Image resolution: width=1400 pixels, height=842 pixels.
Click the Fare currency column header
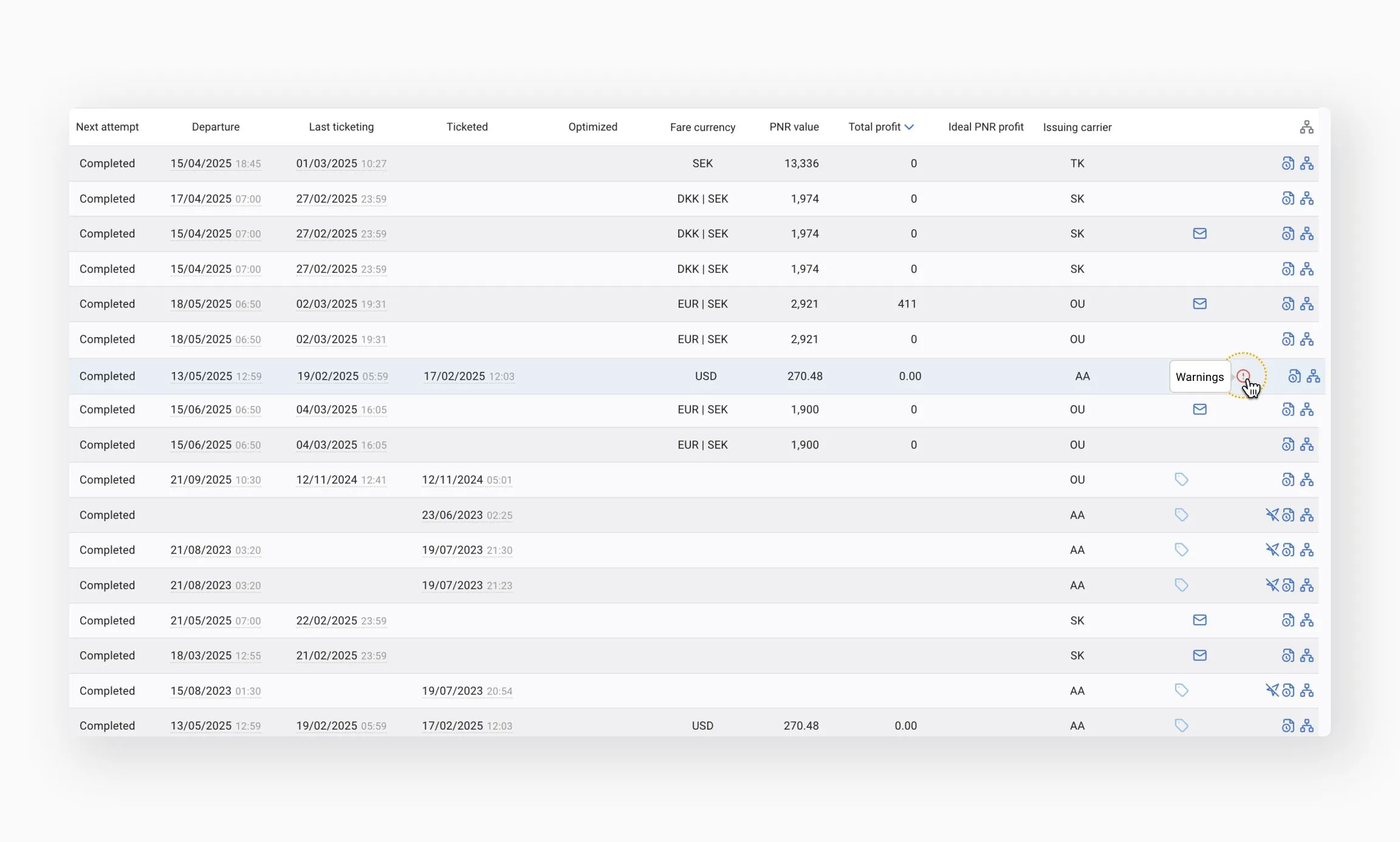(702, 127)
